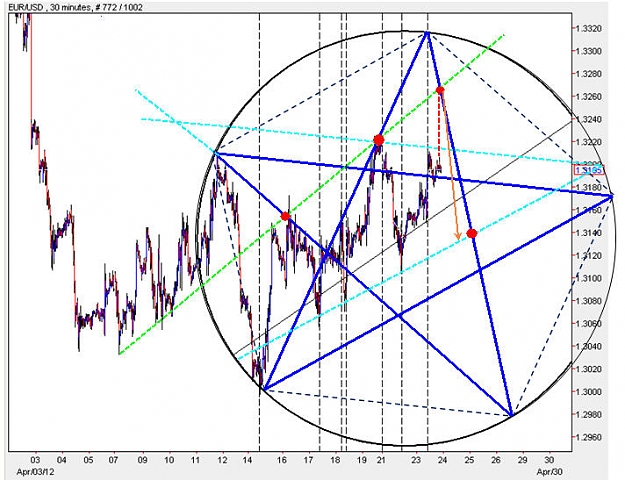
Task: Click the 1.3220 price axis label
Action: (590, 142)
